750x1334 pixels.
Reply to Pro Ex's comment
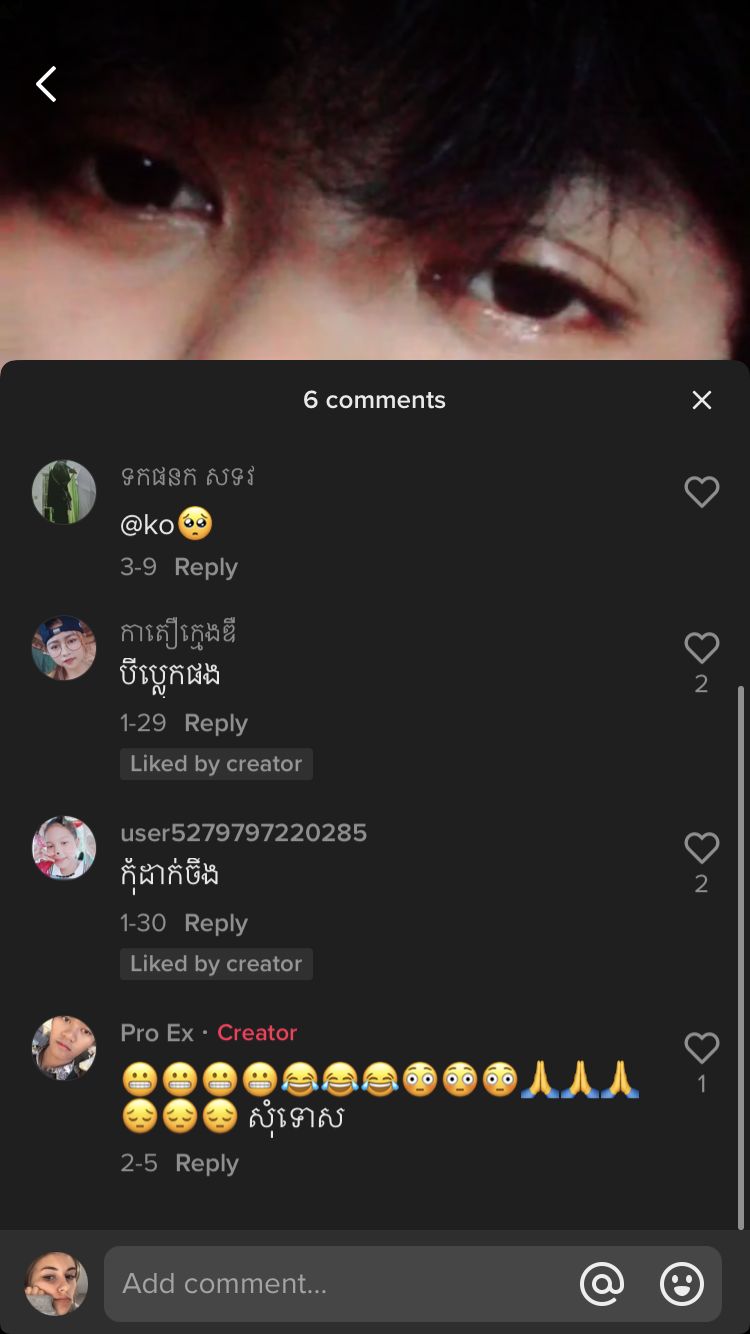pyautogui.click(x=207, y=1163)
